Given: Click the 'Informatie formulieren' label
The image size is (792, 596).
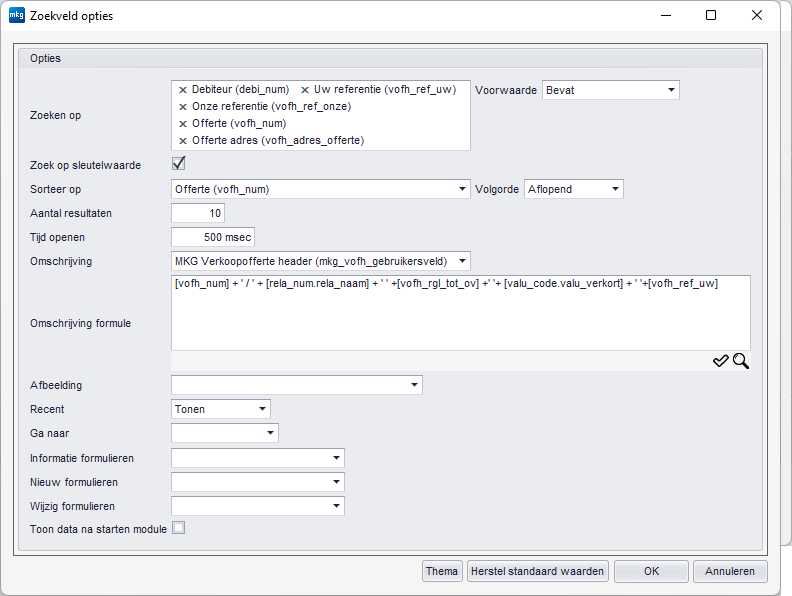Looking at the screenshot, I should point(82,458).
